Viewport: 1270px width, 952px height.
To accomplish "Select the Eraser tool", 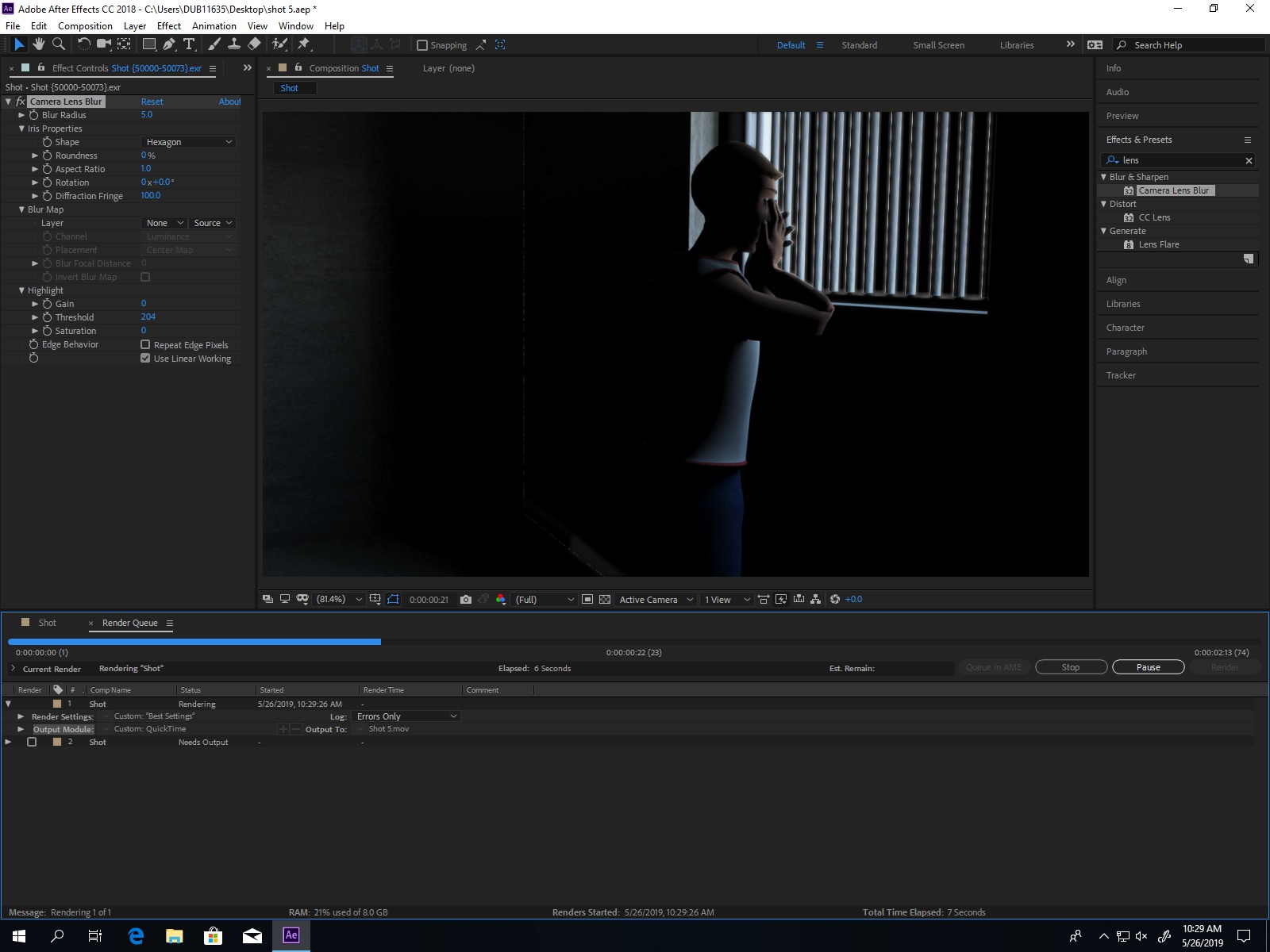I will pyautogui.click(x=254, y=44).
